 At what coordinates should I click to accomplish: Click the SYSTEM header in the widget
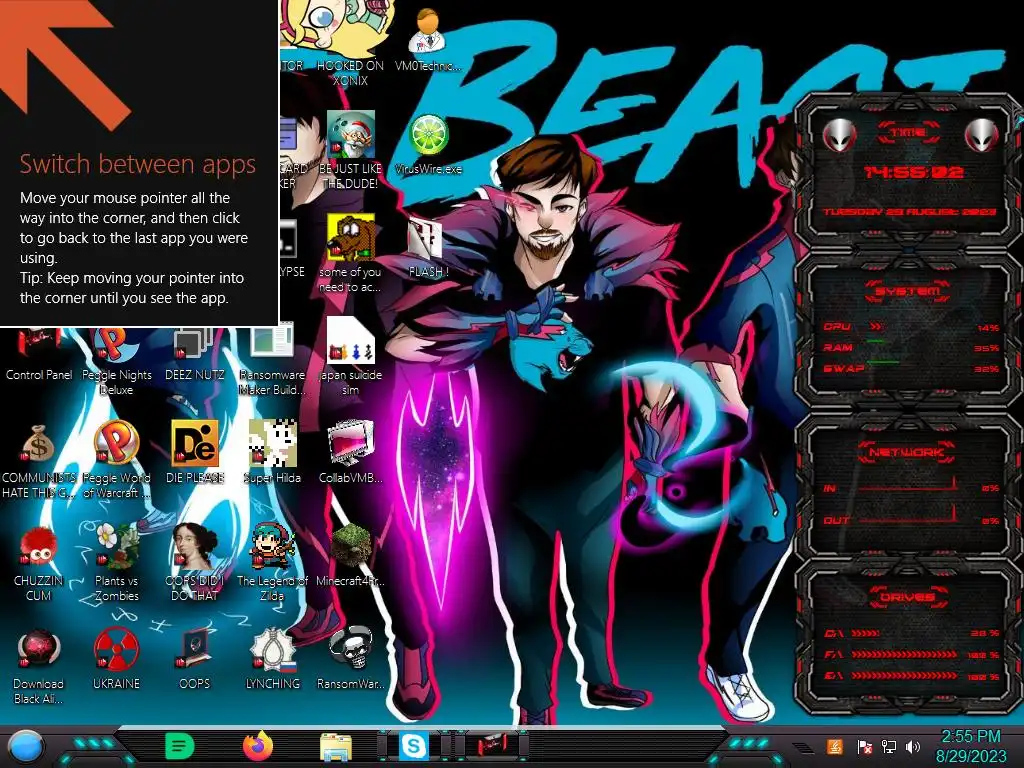click(908, 291)
